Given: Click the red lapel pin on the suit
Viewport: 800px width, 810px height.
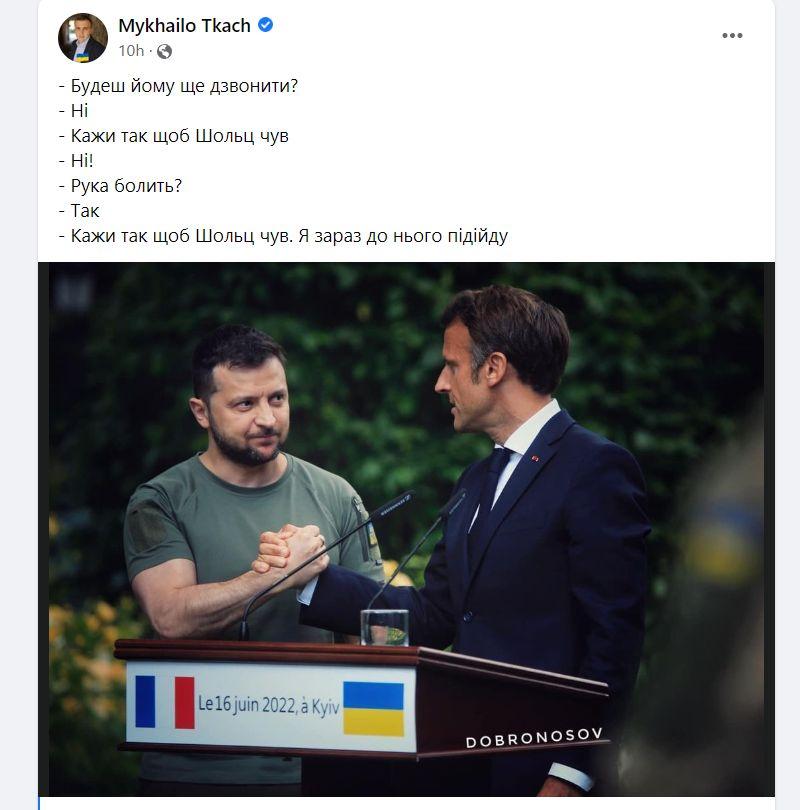Looking at the screenshot, I should pos(534,459).
